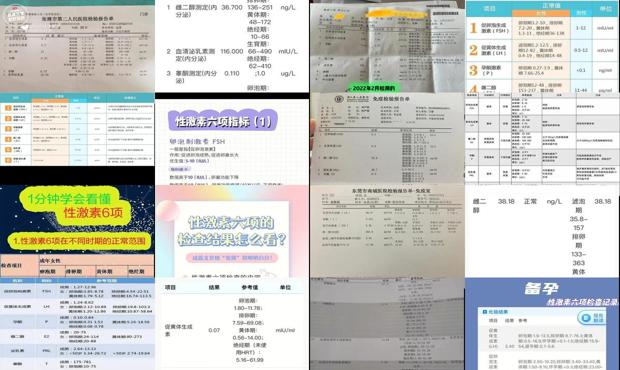Click the green 2022年2月检测的 label
This screenshot has width=620, height=370.
click(x=373, y=87)
